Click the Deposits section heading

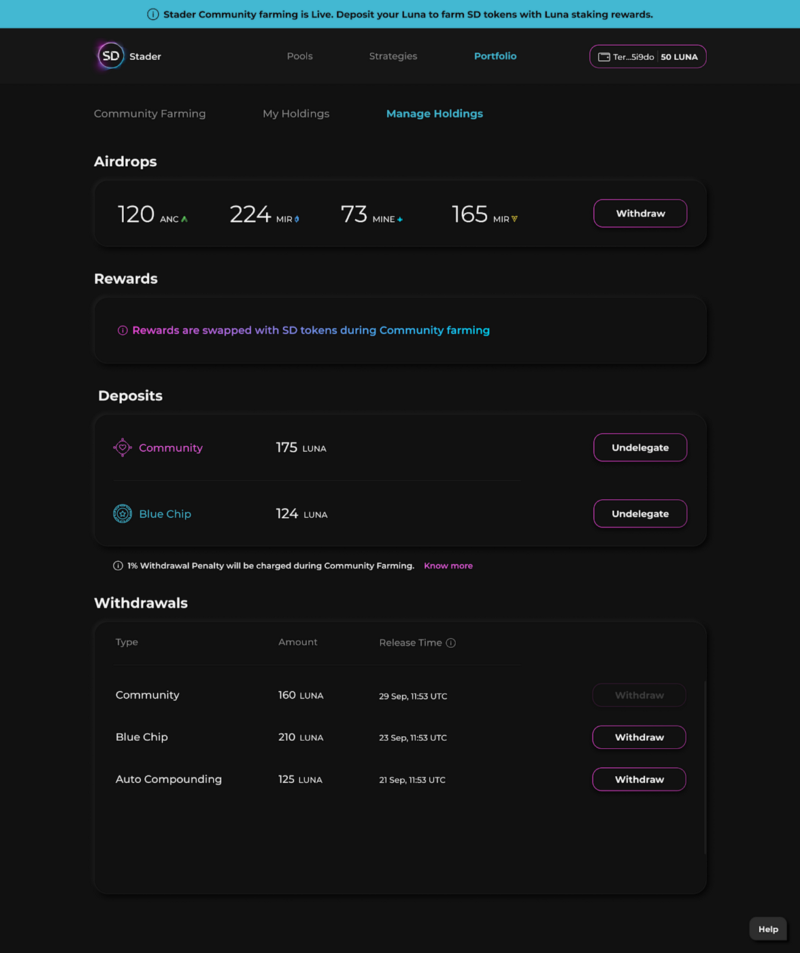click(130, 396)
